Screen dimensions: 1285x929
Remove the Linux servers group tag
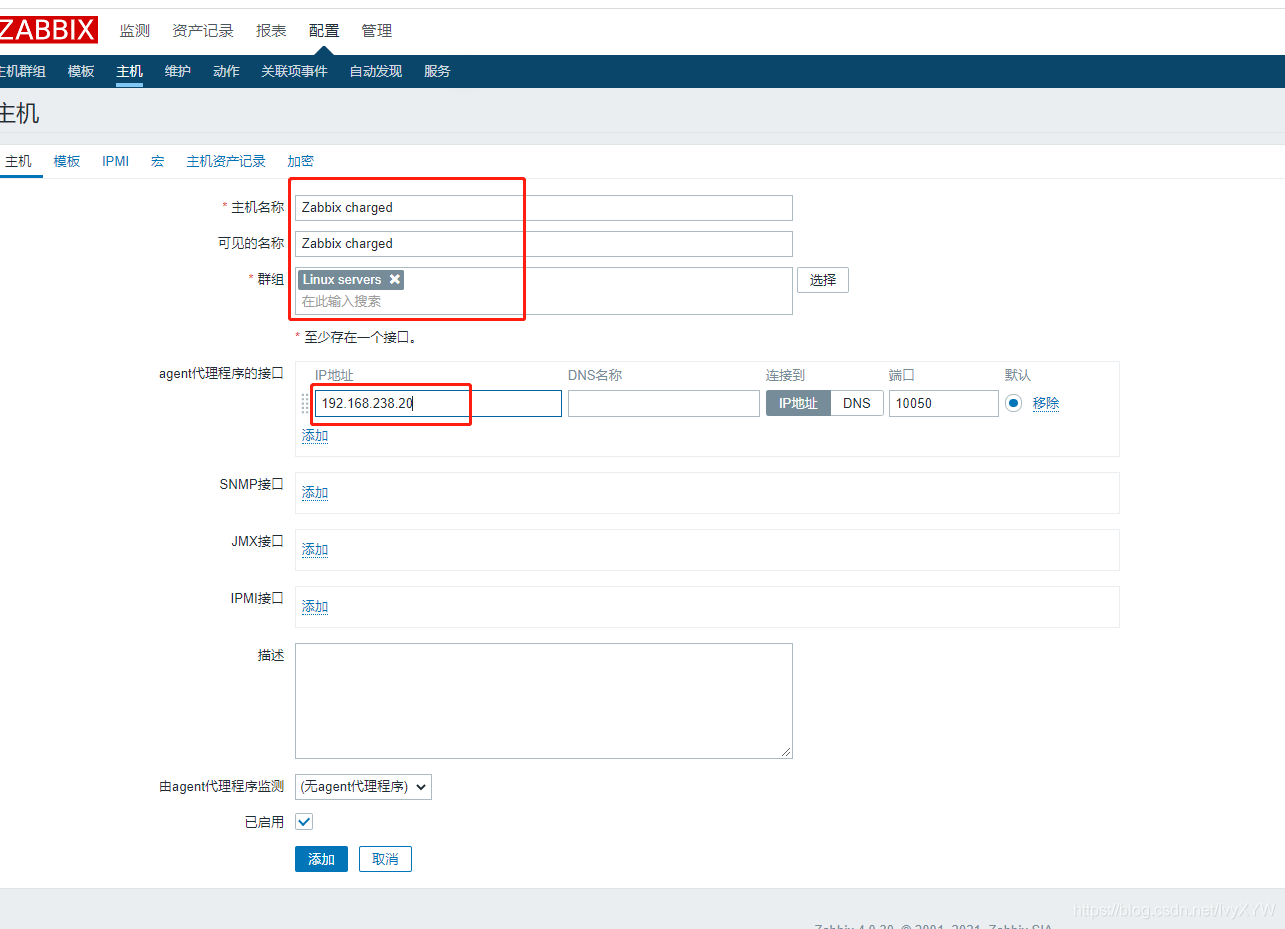395,280
